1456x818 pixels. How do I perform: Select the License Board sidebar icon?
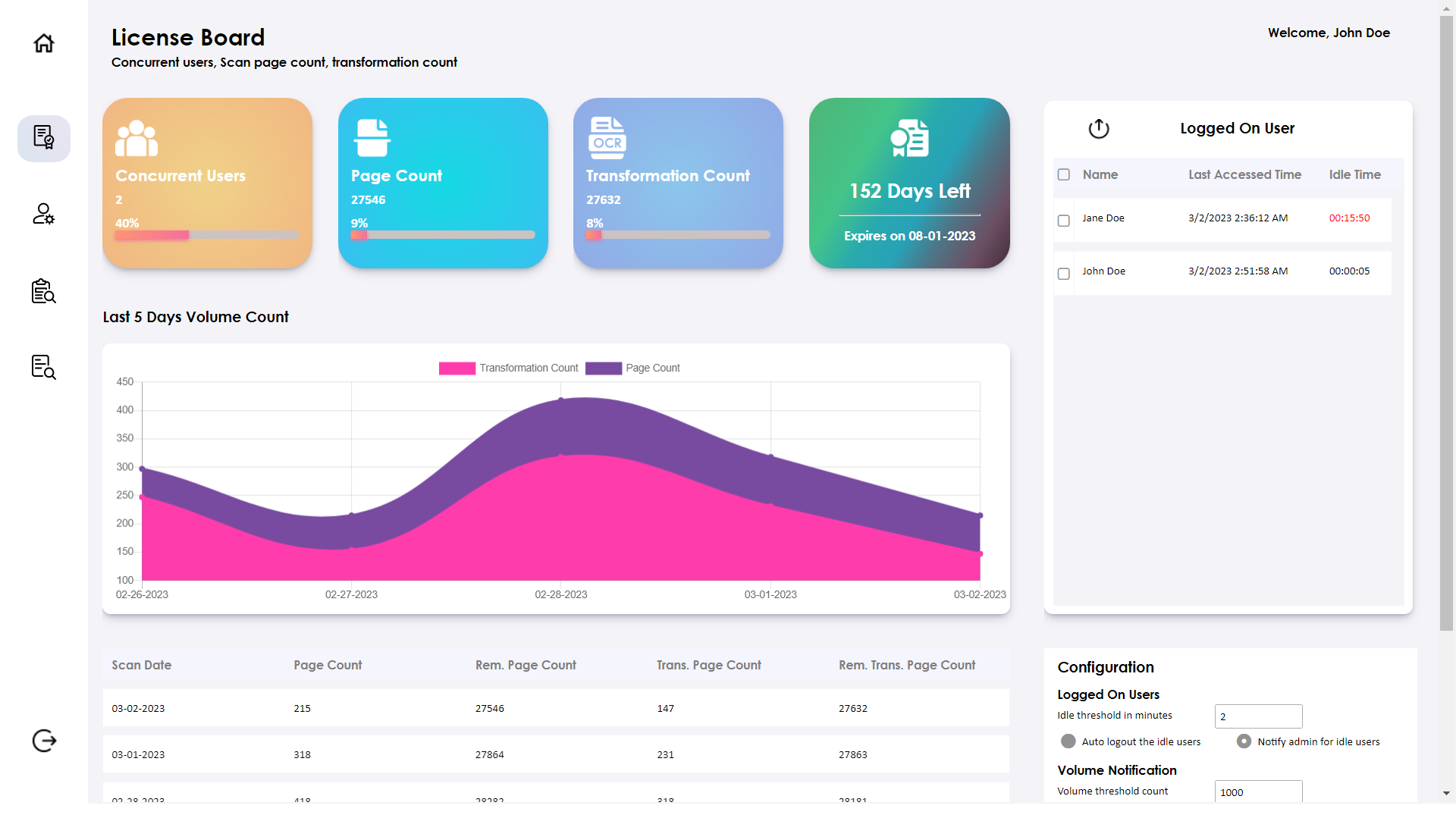tap(44, 138)
